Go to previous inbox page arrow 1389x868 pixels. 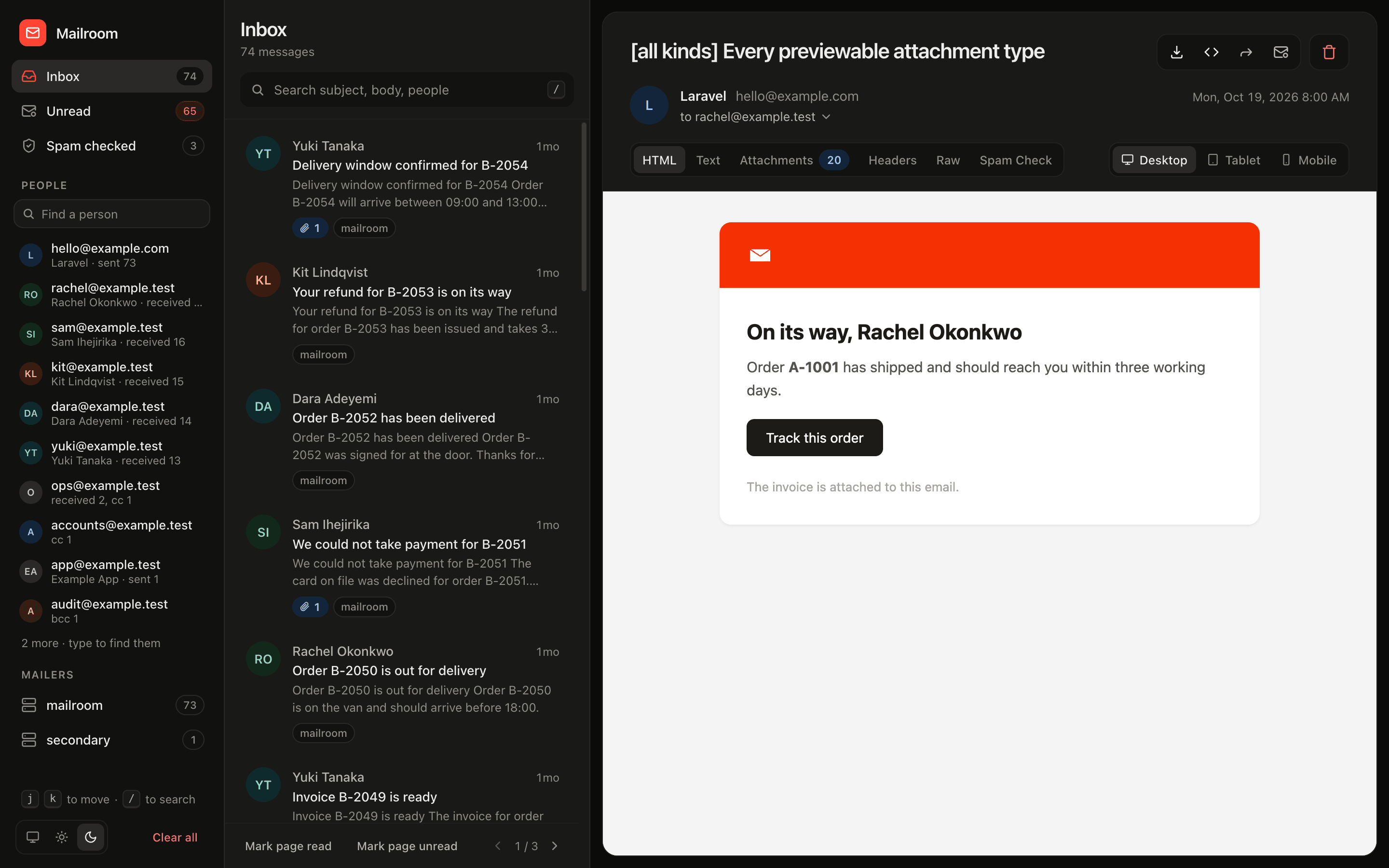498,846
